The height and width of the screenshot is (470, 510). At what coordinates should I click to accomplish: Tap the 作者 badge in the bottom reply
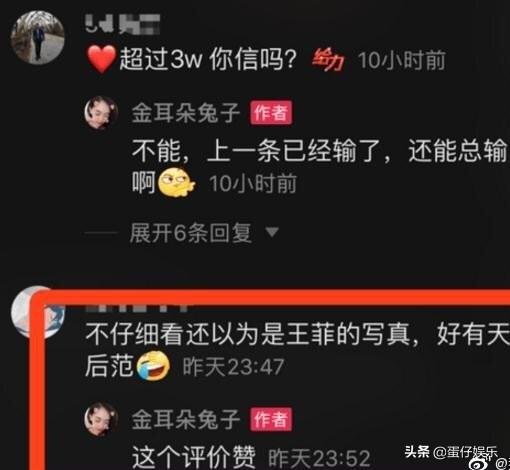pos(271,419)
